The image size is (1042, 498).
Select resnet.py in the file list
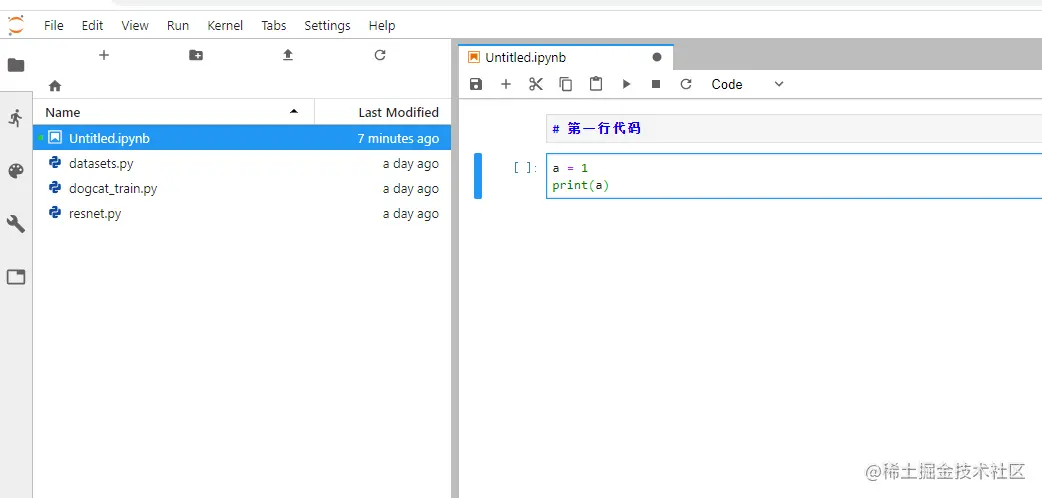coord(242,214)
